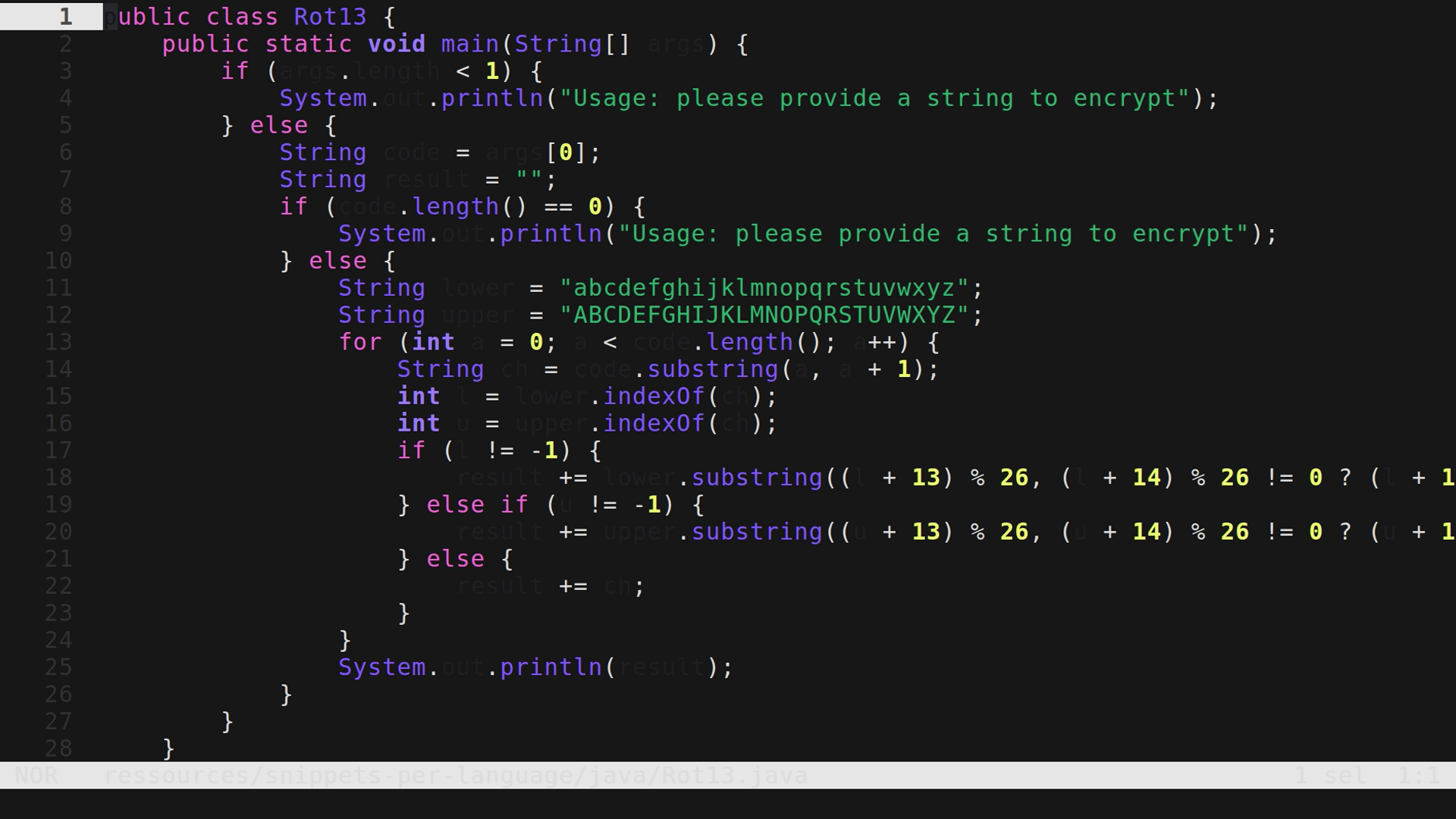Screen dimensions: 1456x819
Task: Click the 'String[]' parameter type on line 2
Action: 573,44
